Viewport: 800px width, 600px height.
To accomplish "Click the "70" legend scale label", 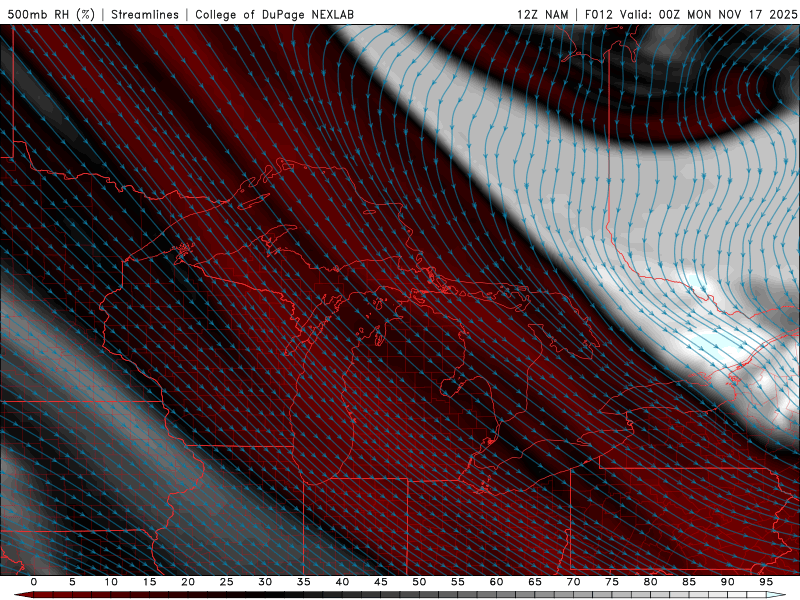I will click(x=573, y=582).
